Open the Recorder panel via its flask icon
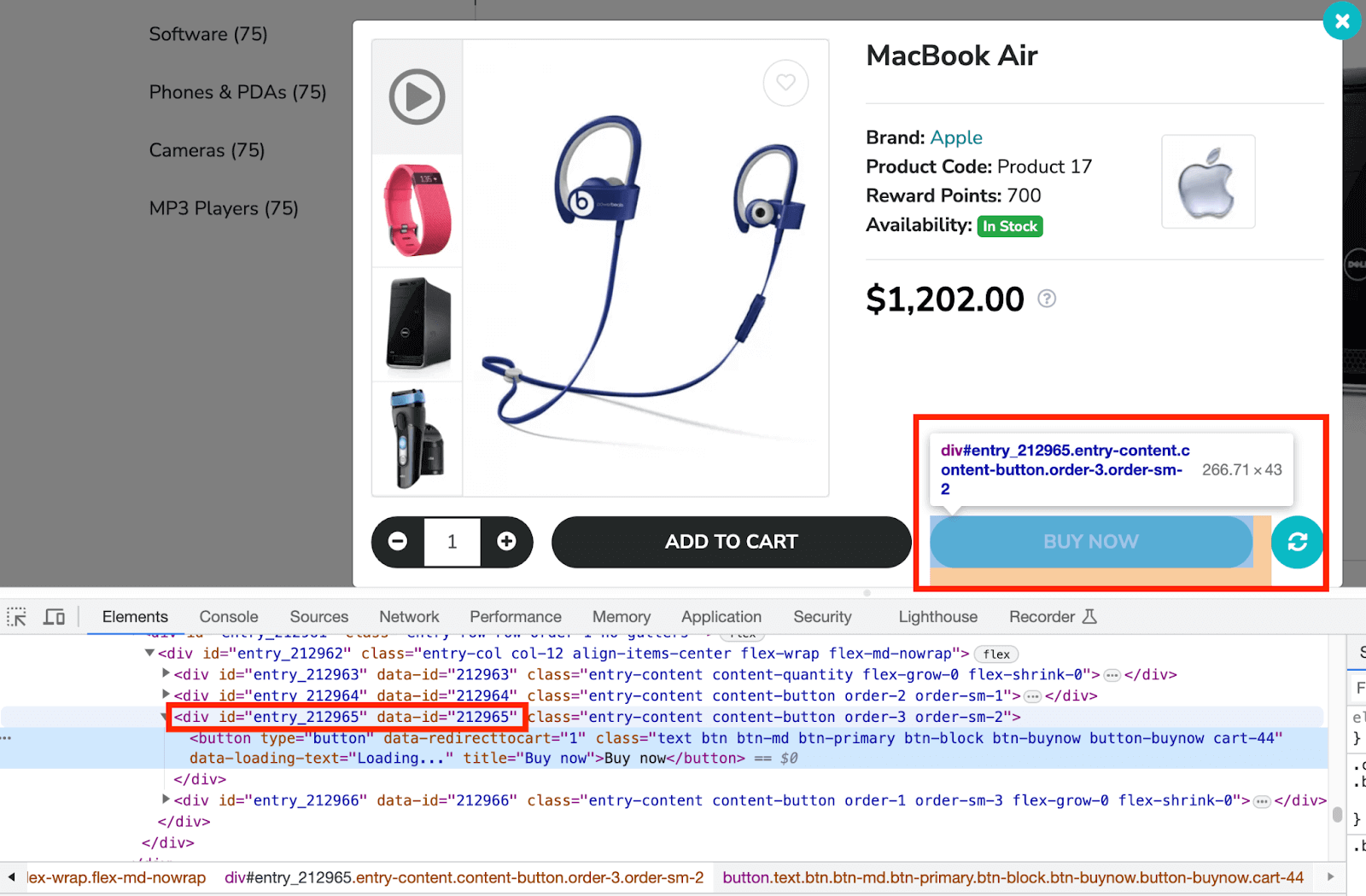 tap(1089, 616)
